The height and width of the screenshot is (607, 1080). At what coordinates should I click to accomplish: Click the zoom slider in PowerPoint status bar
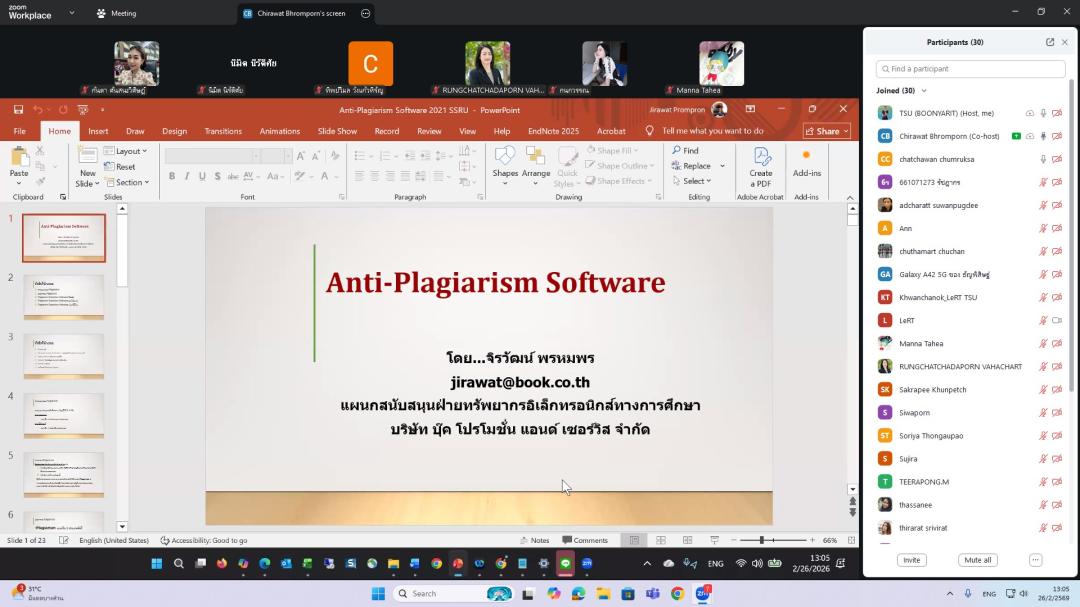(761, 540)
